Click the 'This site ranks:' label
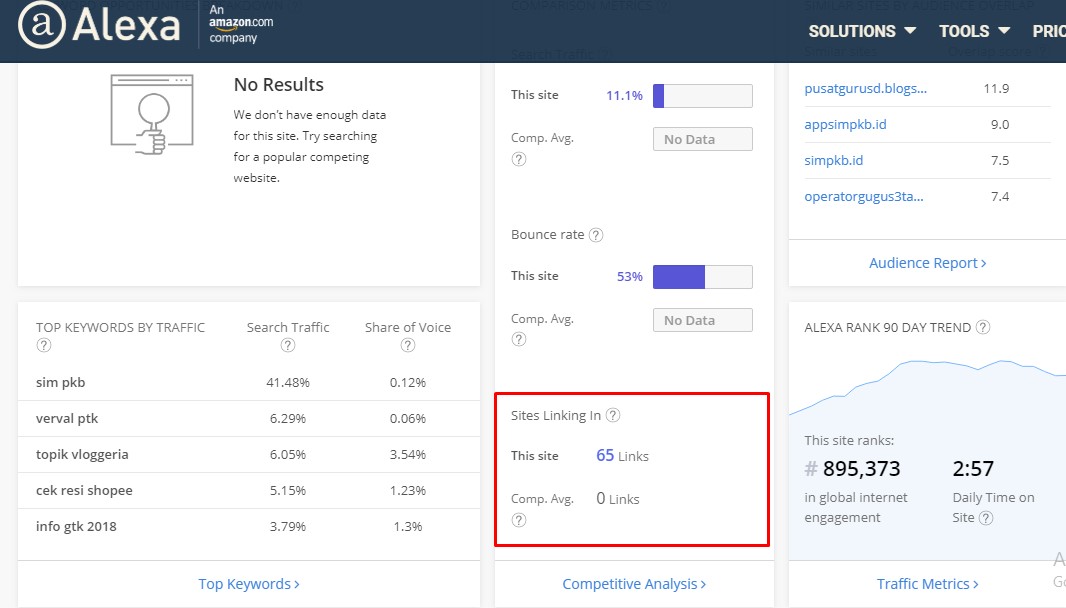This screenshot has height=608, width=1066. tap(849, 440)
